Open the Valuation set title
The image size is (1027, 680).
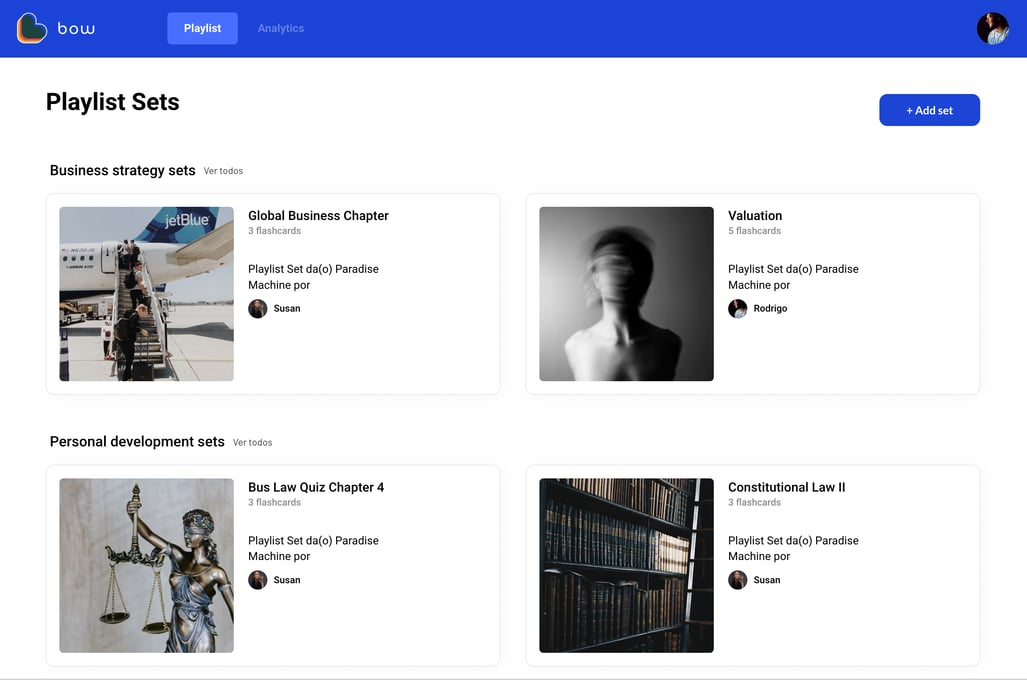[755, 216]
